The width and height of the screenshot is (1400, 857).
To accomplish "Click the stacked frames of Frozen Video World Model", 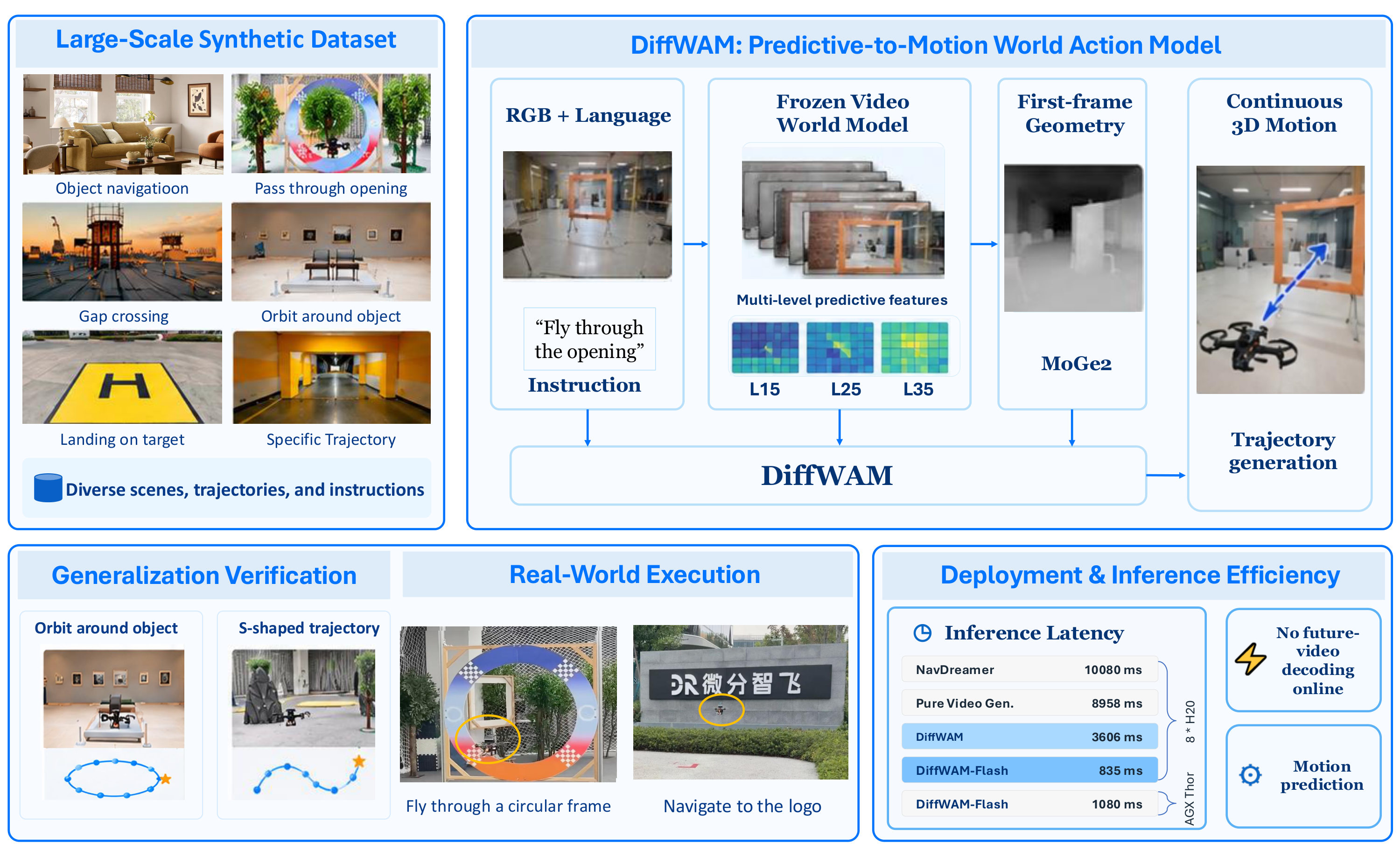I will [843, 211].
